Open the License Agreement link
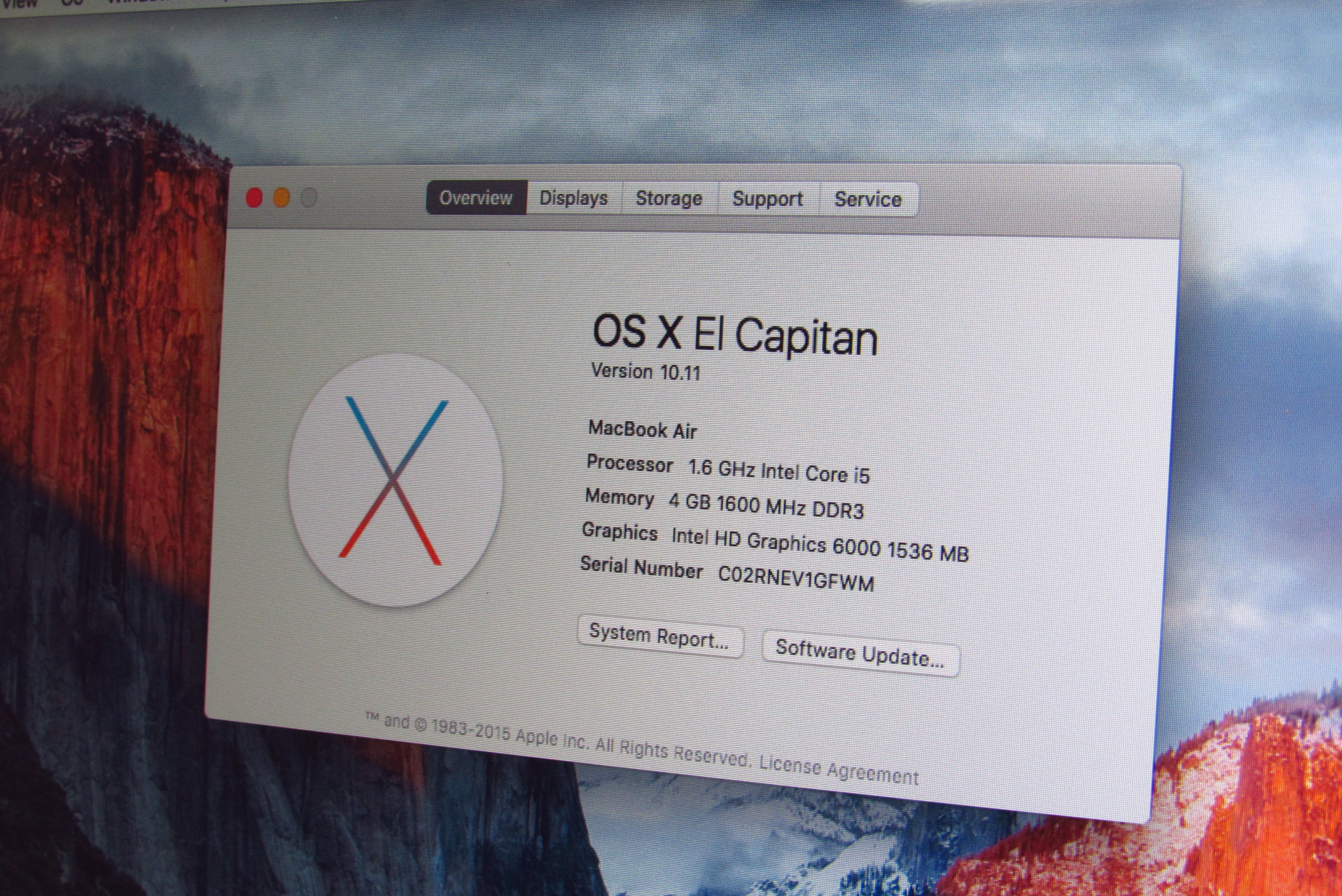The width and height of the screenshot is (1342, 896). coord(838,770)
